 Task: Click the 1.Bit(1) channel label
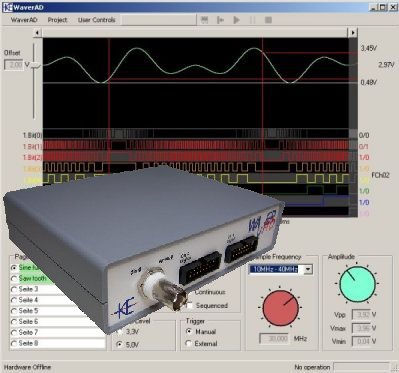(32, 147)
